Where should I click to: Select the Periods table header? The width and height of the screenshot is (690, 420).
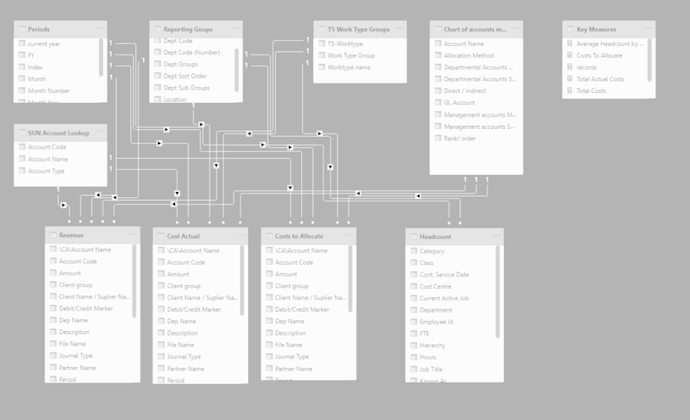point(60,29)
